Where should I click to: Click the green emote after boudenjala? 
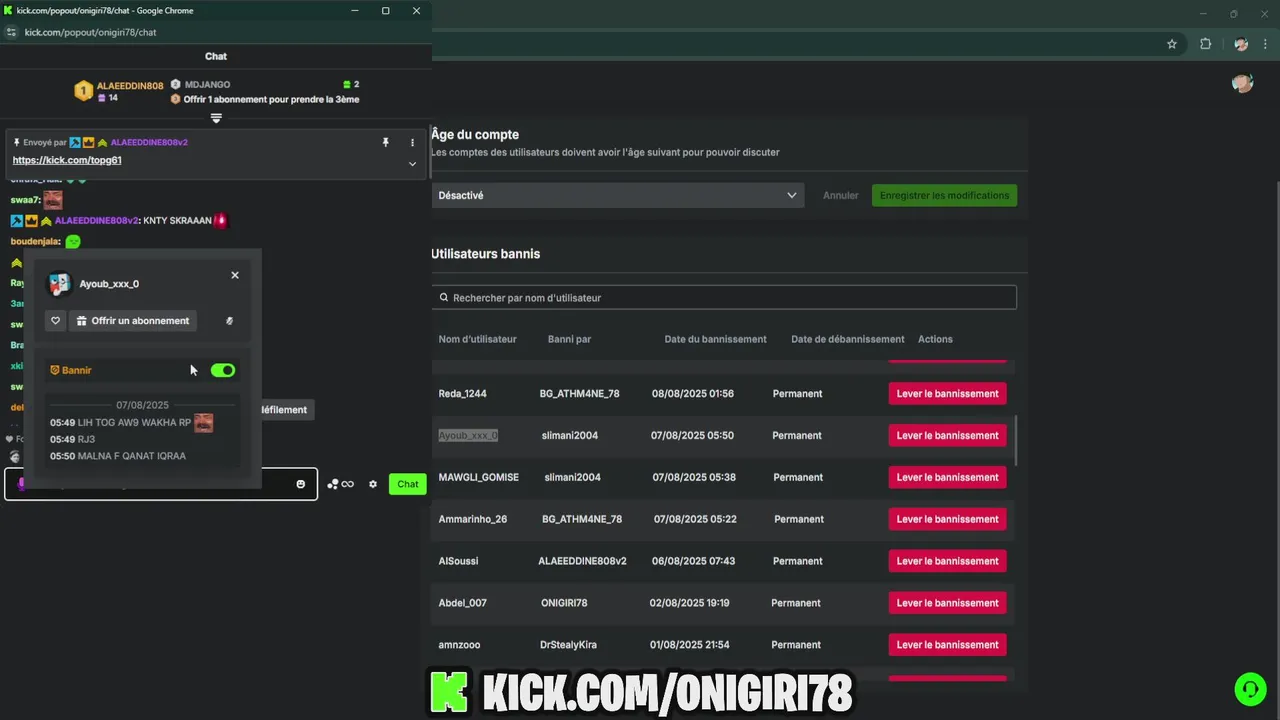tap(73, 241)
